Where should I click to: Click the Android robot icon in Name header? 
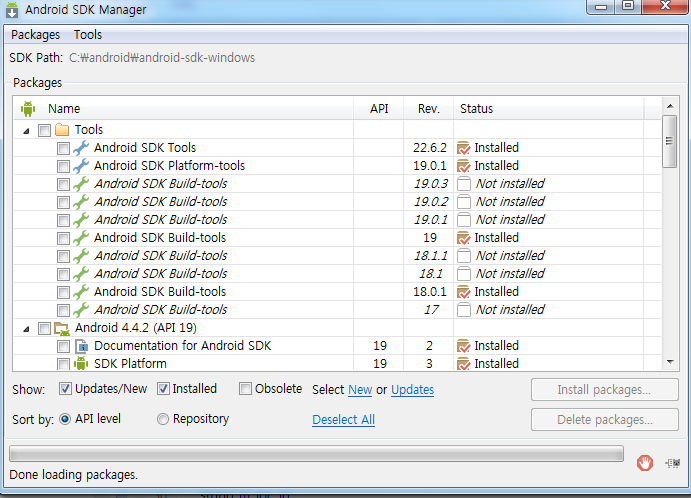point(28,108)
